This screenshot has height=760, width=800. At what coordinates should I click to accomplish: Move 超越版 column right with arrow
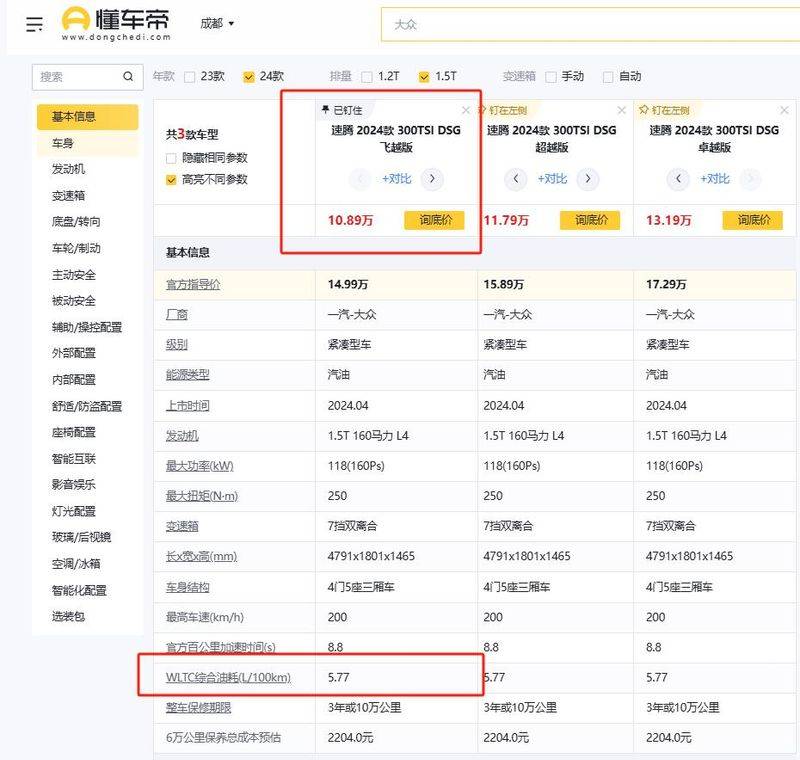tap(588, 179)
